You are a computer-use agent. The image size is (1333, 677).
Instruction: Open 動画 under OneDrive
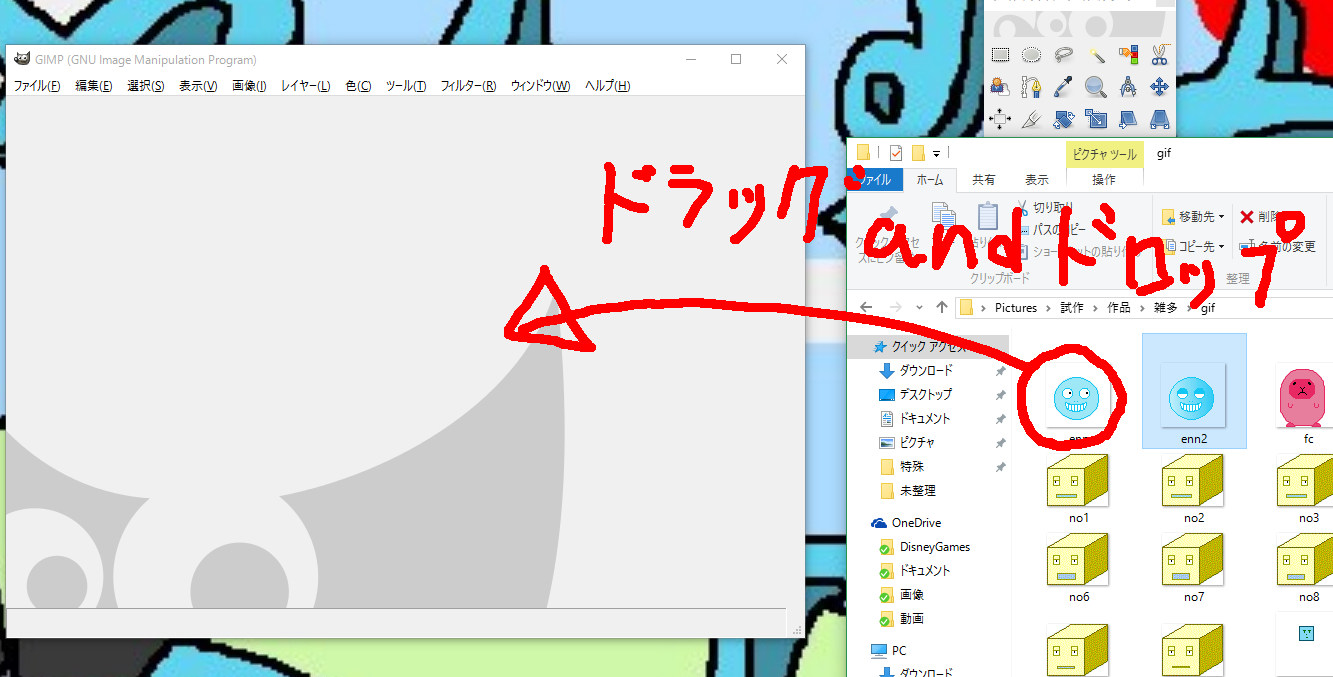[x=911, y=619]
